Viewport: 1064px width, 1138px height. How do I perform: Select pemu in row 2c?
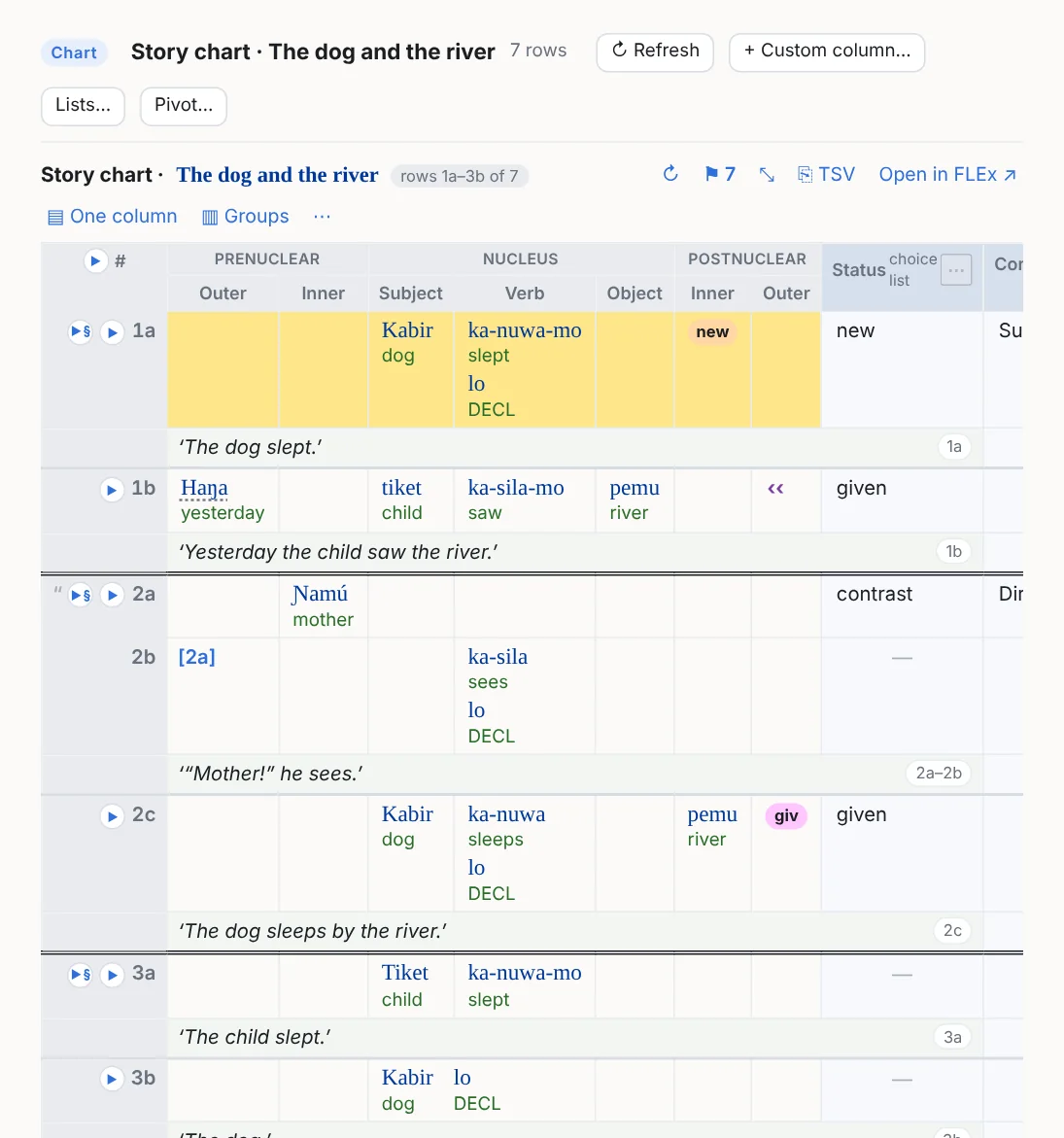[712, 814]
